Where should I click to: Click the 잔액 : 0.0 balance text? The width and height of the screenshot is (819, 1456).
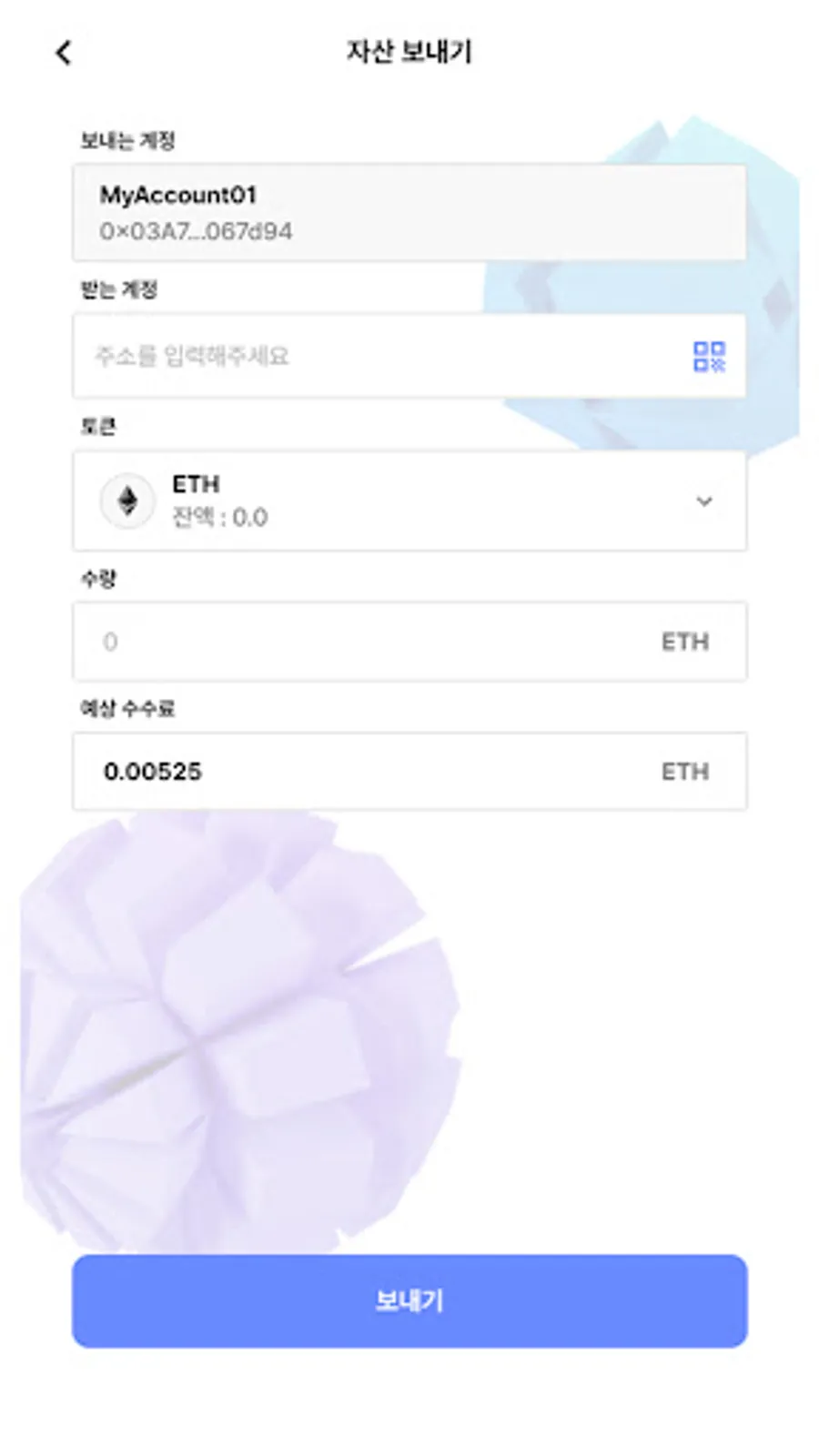220,518
